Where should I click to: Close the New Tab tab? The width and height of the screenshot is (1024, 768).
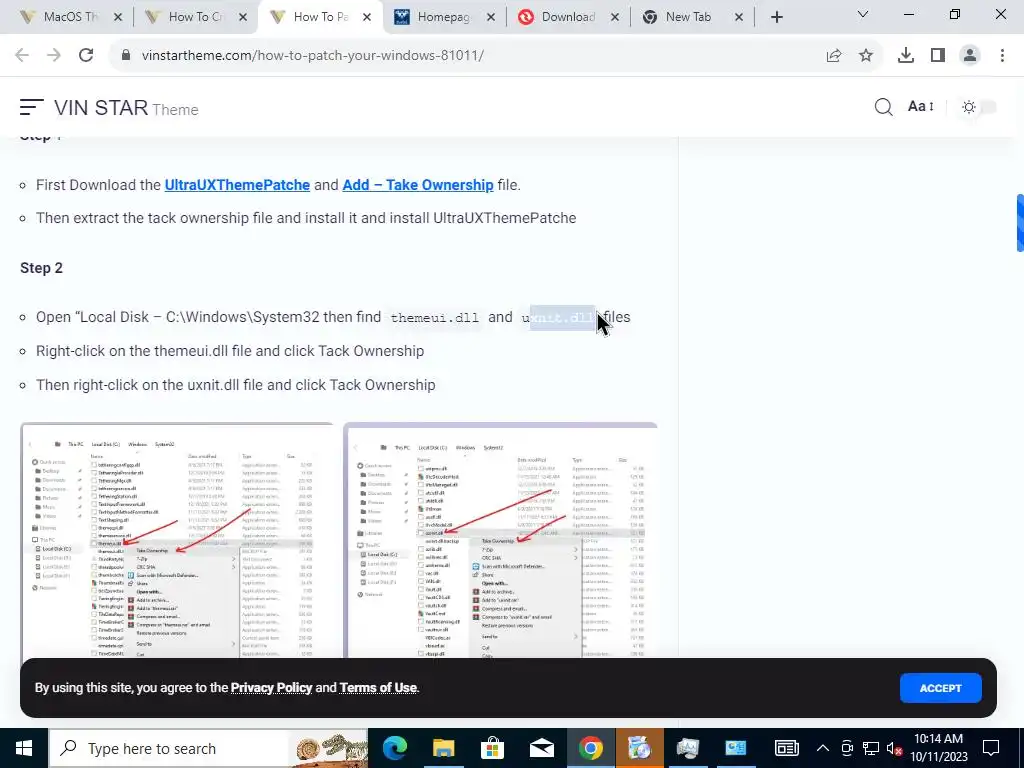tap(739, 18)
